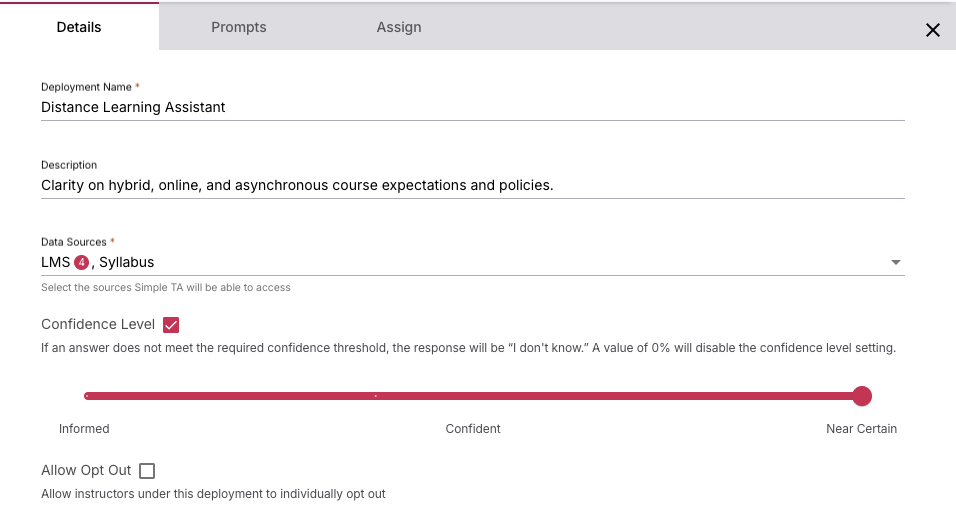
Task: Switch to the Prompts tab
Action: point(239,27)
